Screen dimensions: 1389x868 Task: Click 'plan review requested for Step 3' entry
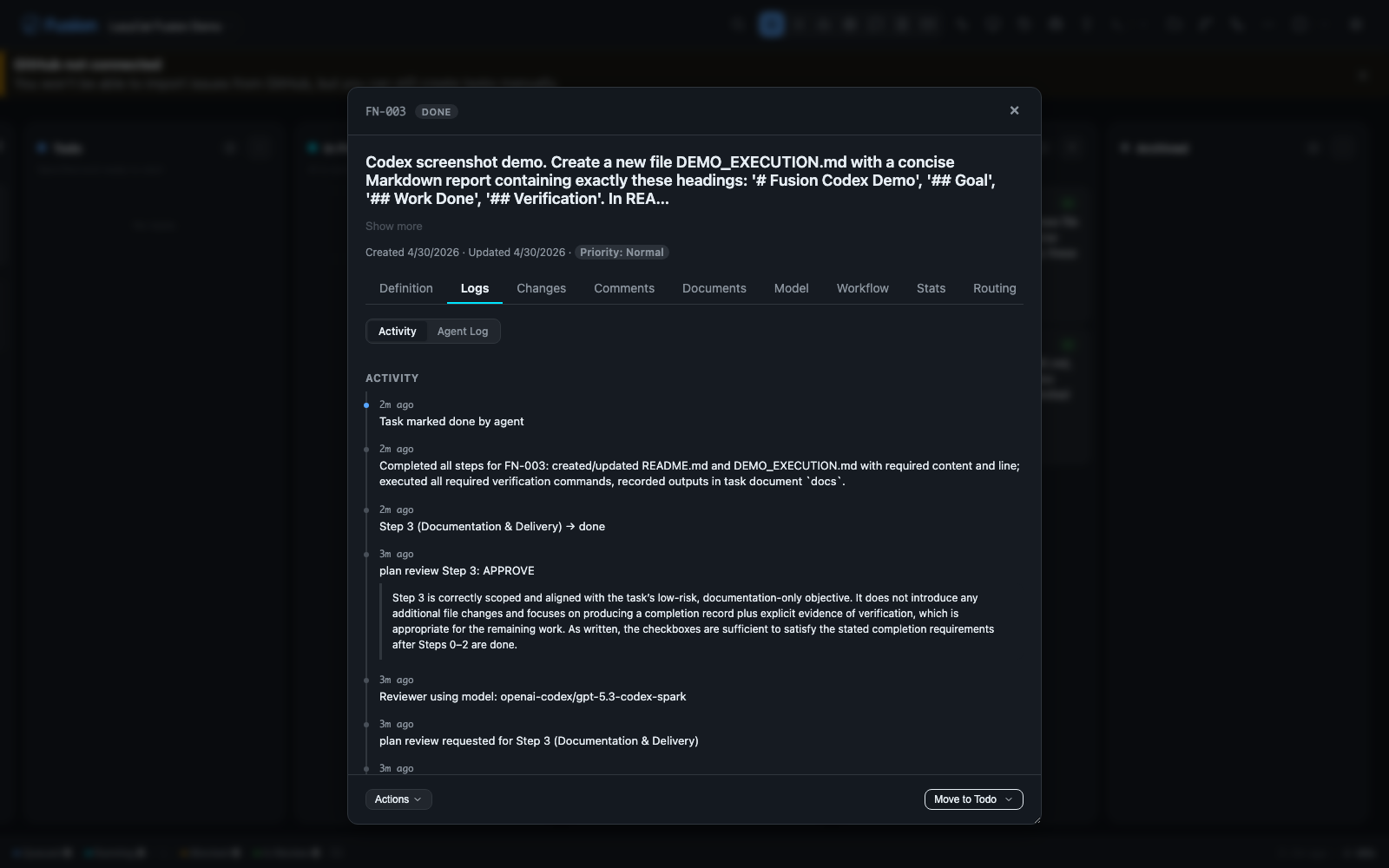point(538,740)
